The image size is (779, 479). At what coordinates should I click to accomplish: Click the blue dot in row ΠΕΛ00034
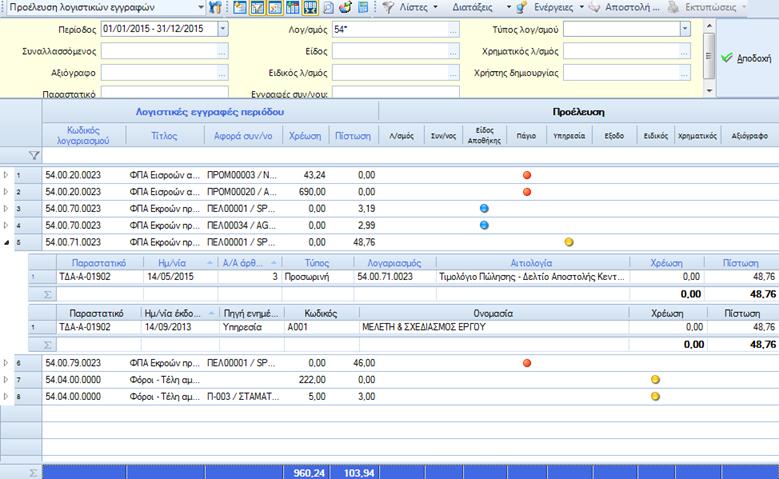point(484,226)
